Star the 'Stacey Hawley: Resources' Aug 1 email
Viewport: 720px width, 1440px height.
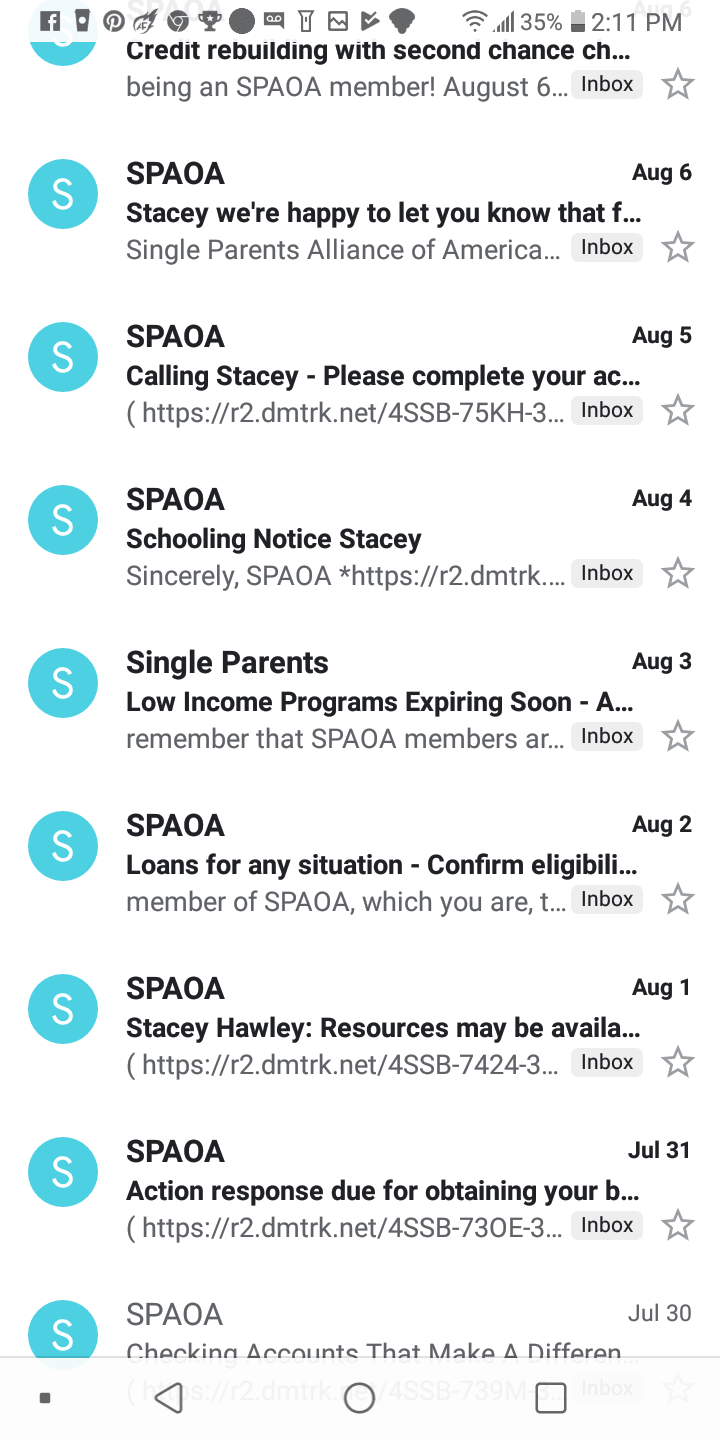pos(678,1062)
